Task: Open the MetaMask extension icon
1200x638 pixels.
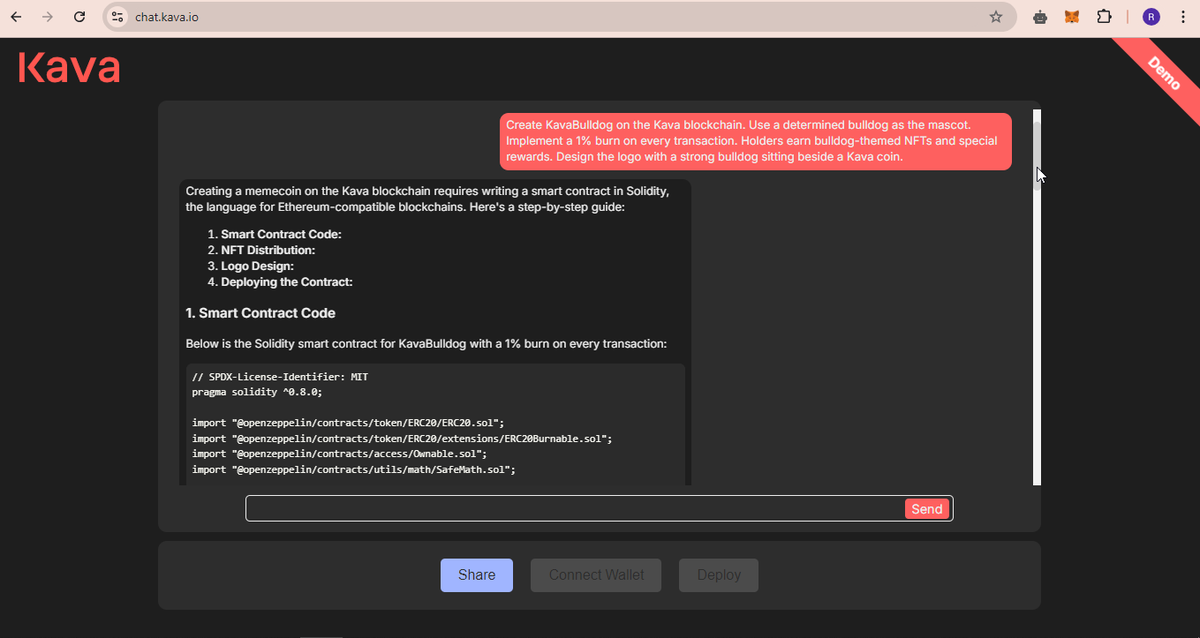Action: (x=1071, y=16)
